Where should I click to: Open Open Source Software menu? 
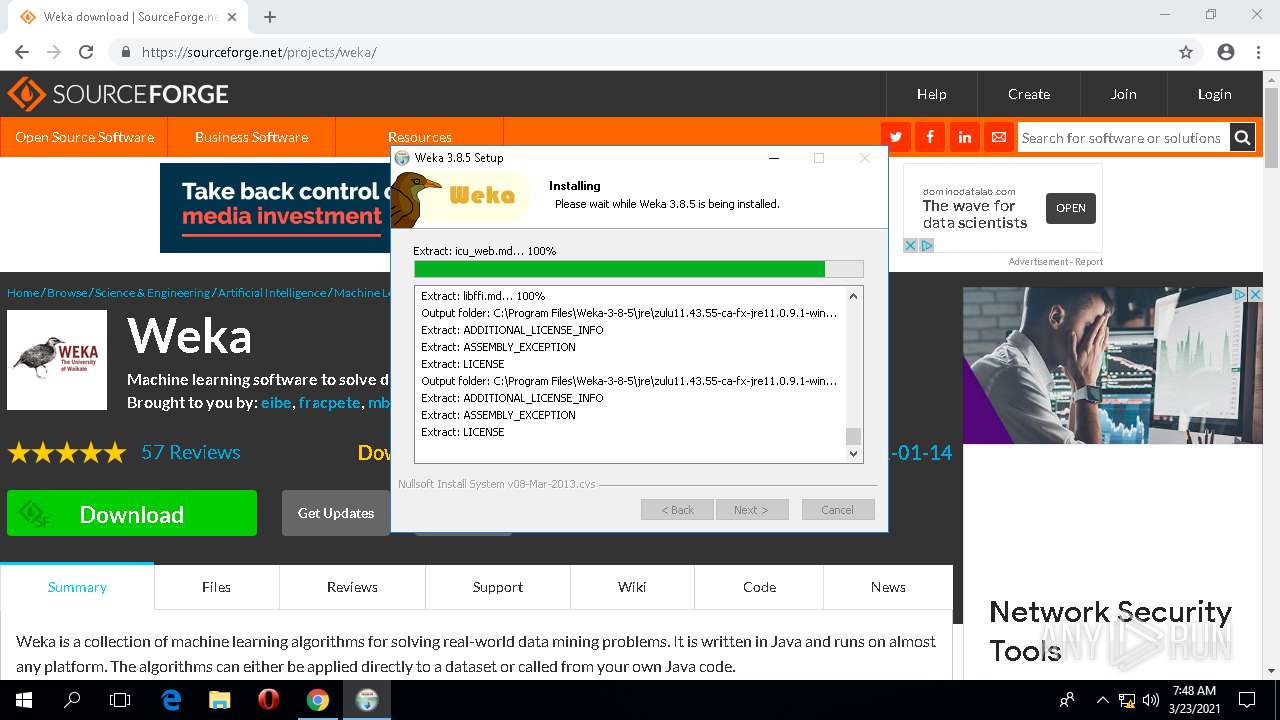(84, 137)
